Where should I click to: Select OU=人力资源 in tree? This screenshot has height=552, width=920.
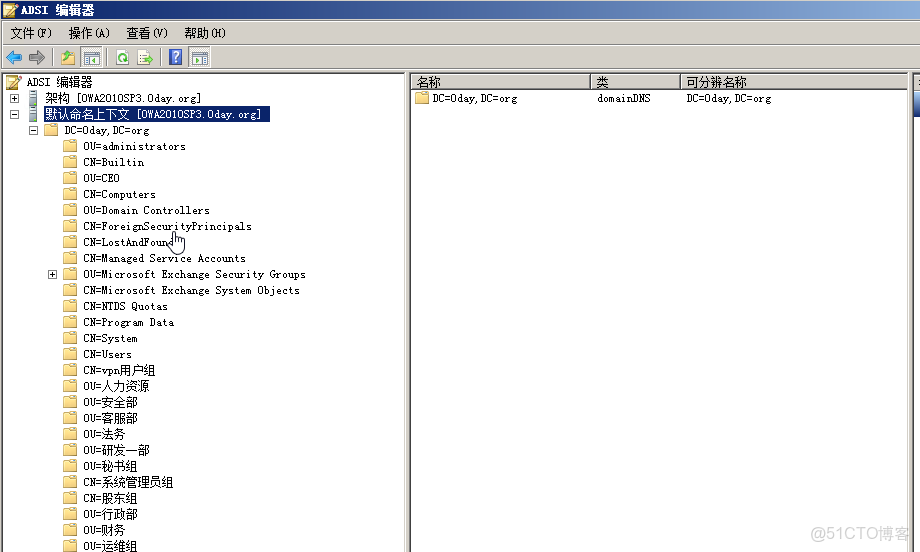[x=116, y=386]
